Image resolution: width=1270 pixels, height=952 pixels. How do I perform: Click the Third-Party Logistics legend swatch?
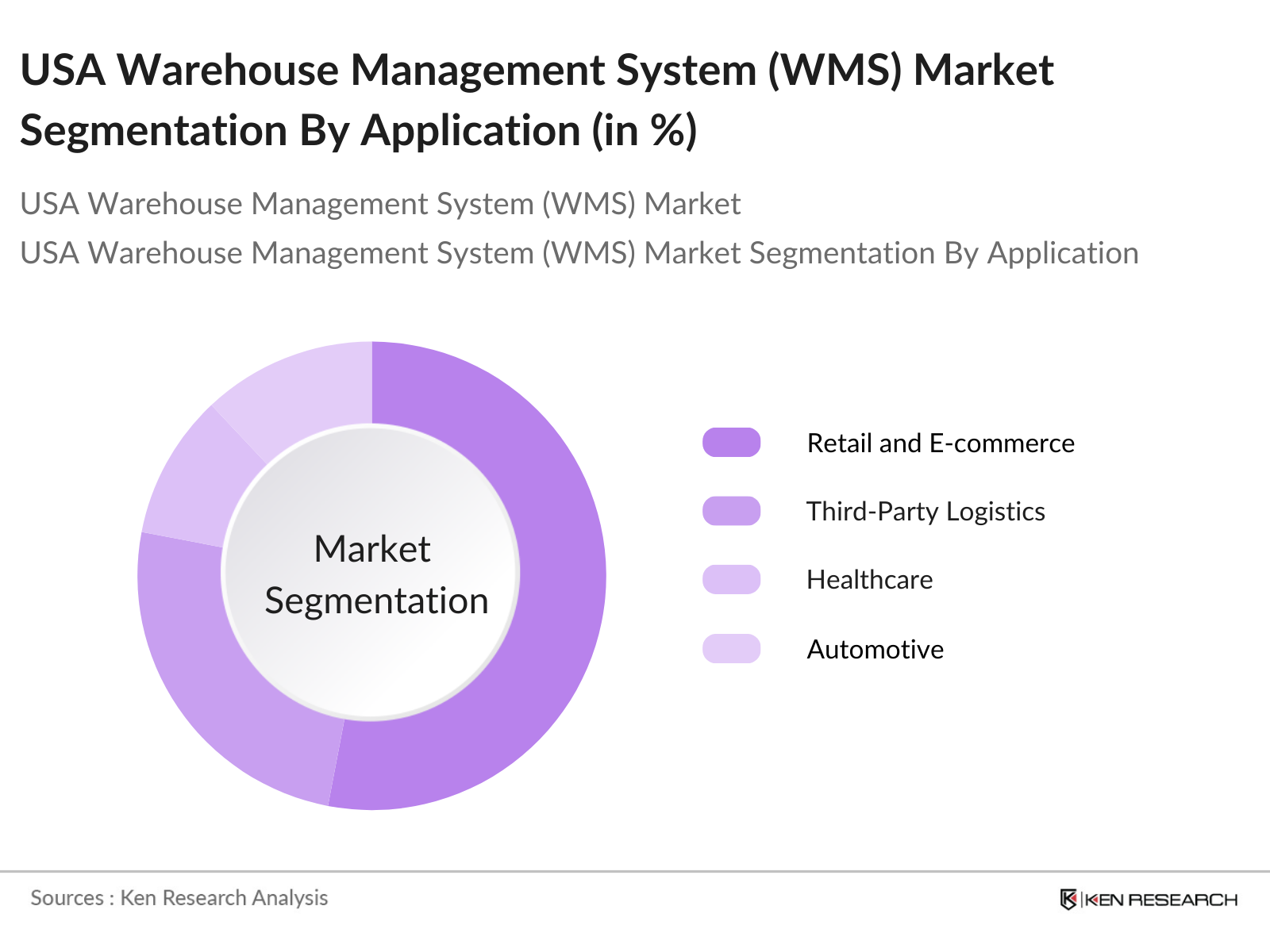tap(731, 511)
